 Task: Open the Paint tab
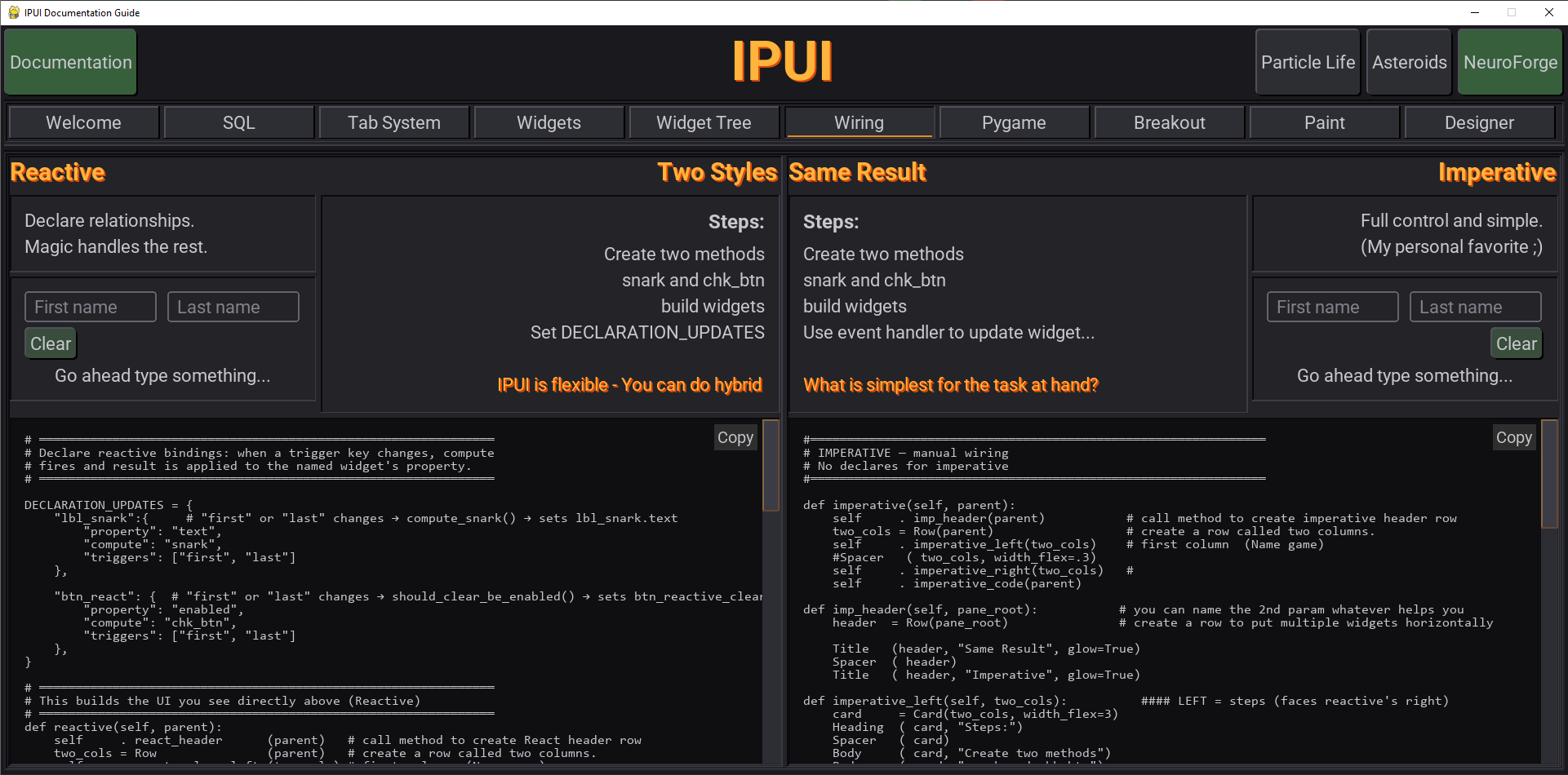coord(1325,122)
